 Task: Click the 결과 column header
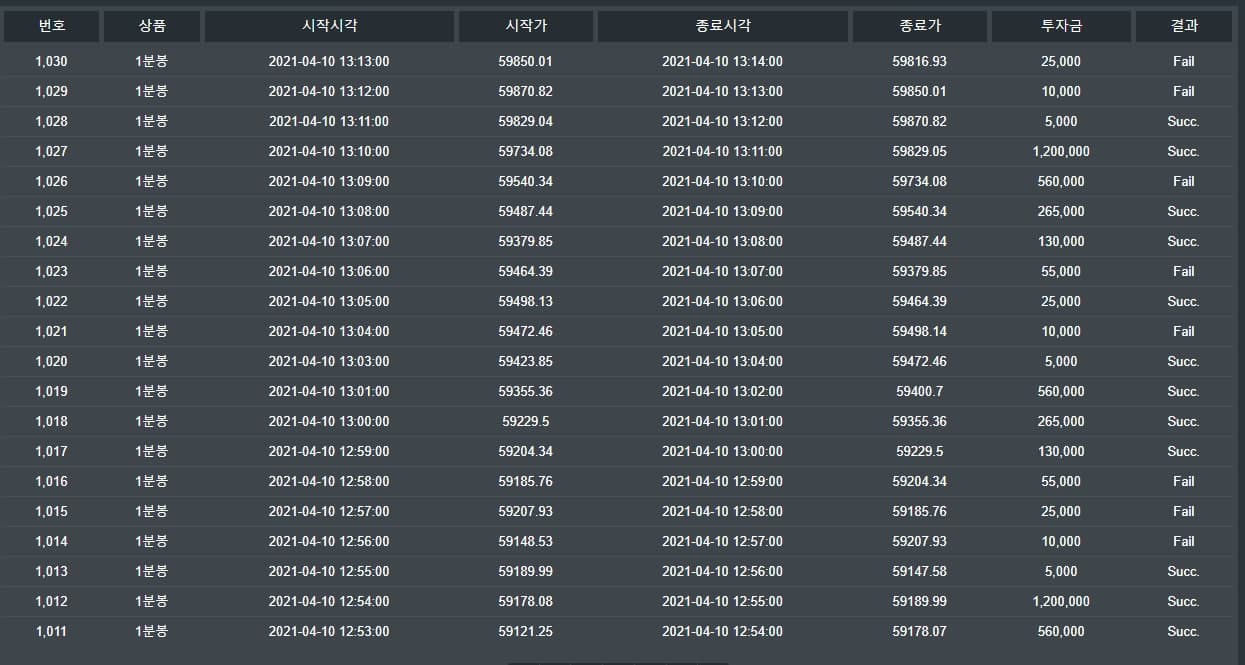pyautogui.click(x=1184, y=26)
